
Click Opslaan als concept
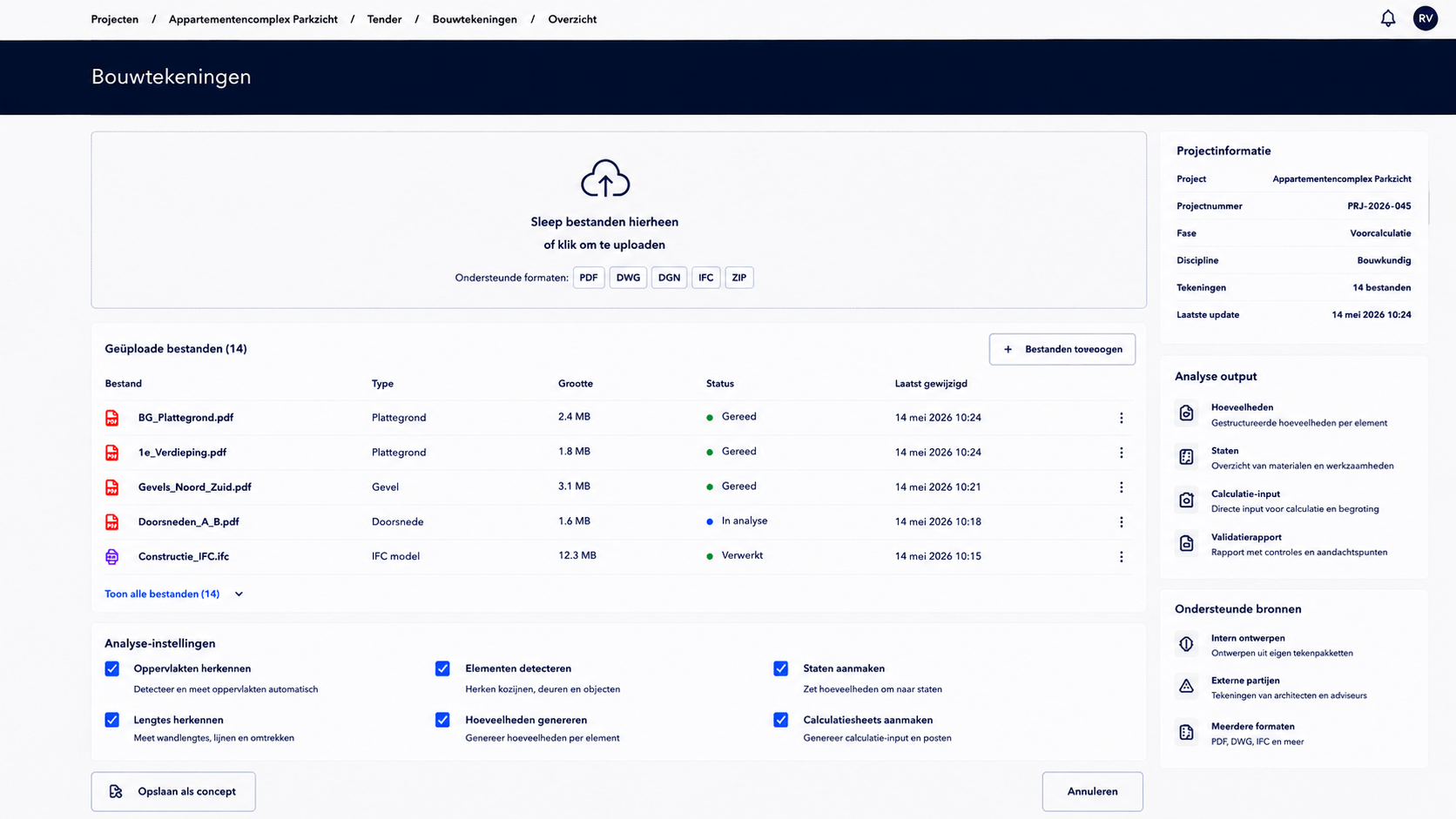point(173,791)
